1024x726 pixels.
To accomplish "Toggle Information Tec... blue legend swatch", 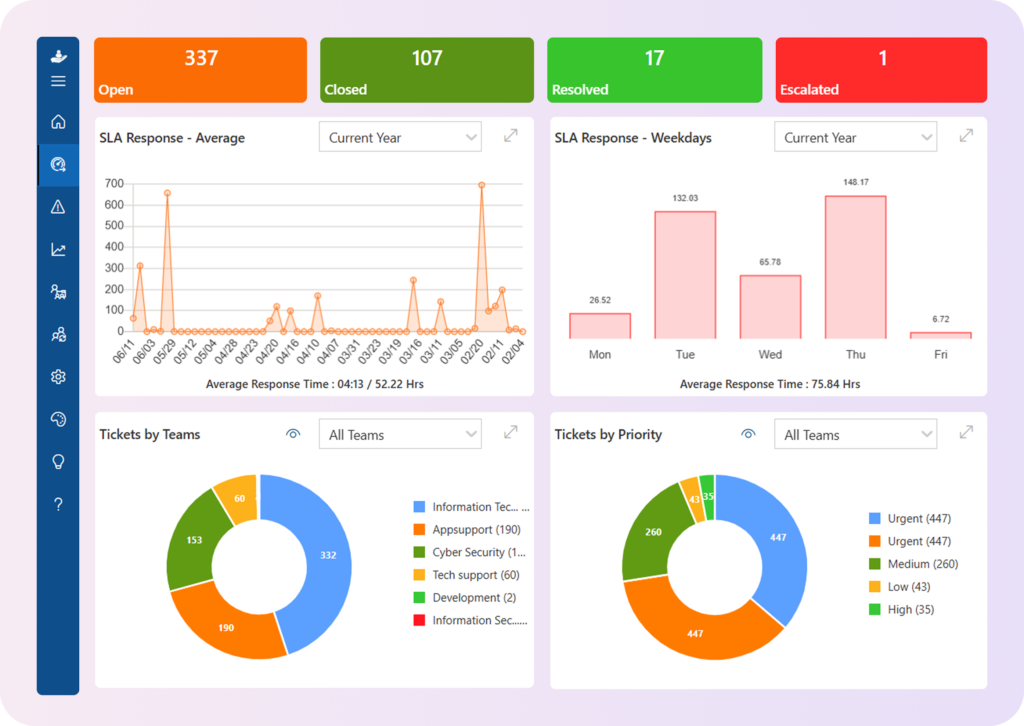I will click(x=419, y=507).
